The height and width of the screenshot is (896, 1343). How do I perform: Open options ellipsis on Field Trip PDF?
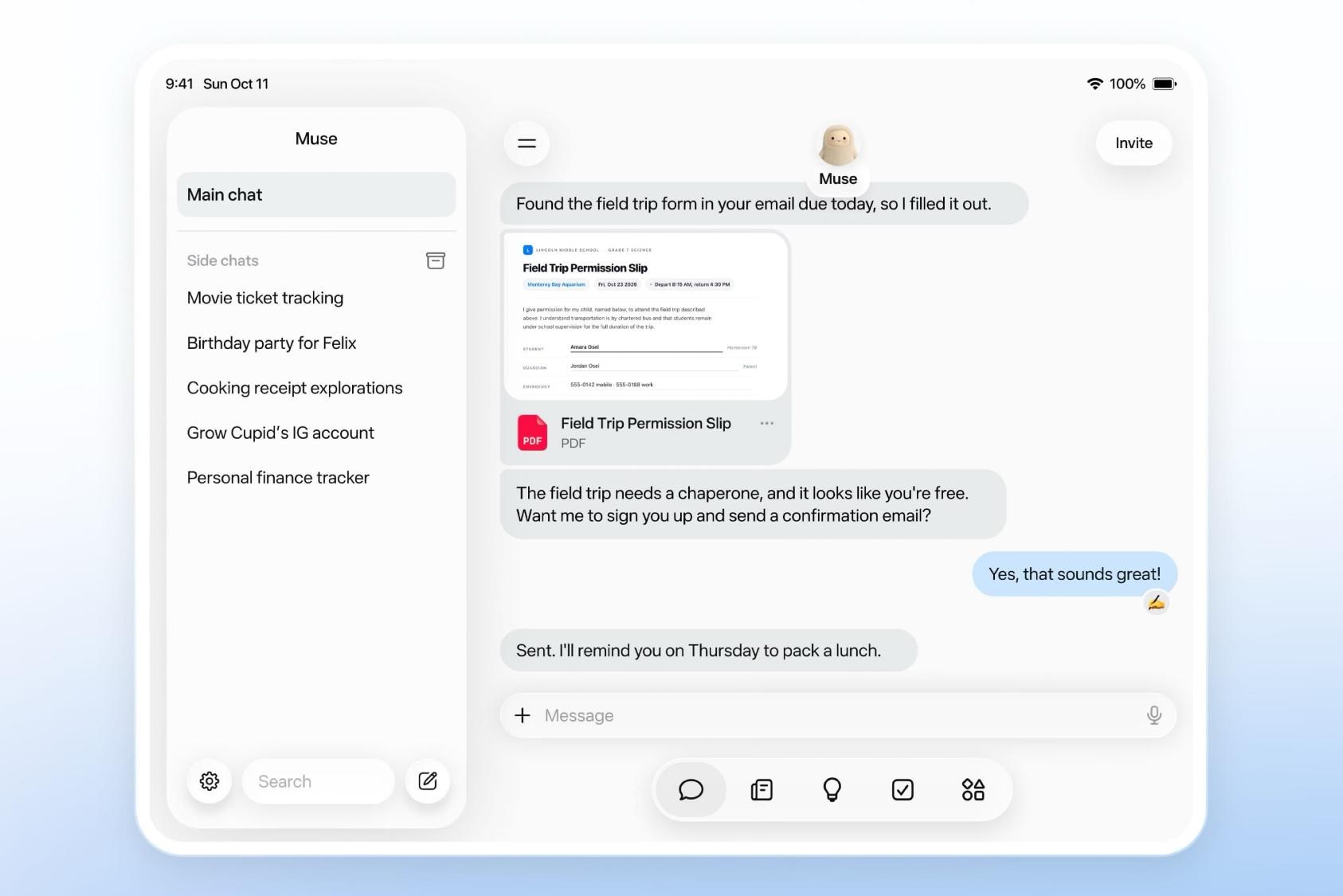click(x=767, y=424)
